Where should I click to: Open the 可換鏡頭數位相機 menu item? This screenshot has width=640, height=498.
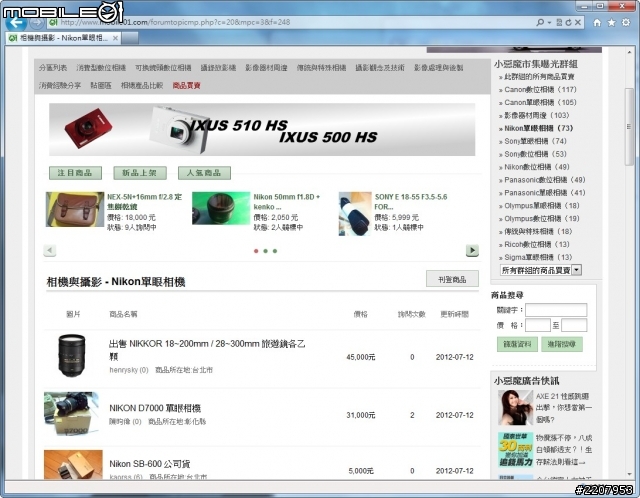(x=163, y=68)
